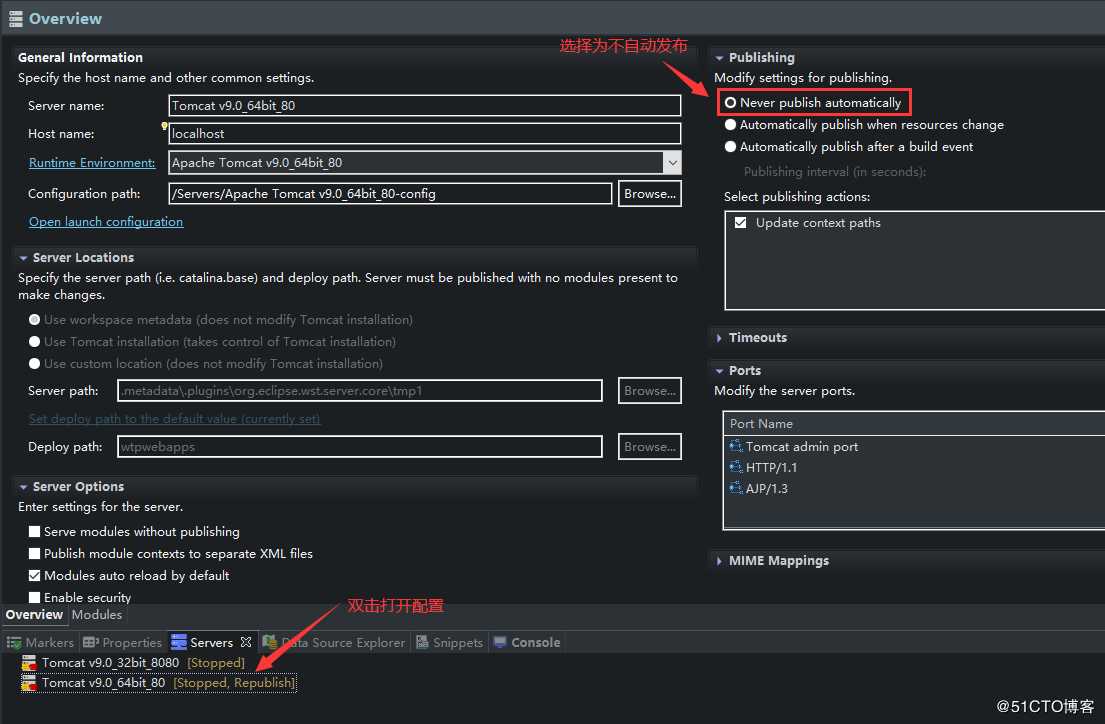Open the Console view tab
This screenshot has height=724, width=1105.
pyautogui.click(x=527, y=642)
